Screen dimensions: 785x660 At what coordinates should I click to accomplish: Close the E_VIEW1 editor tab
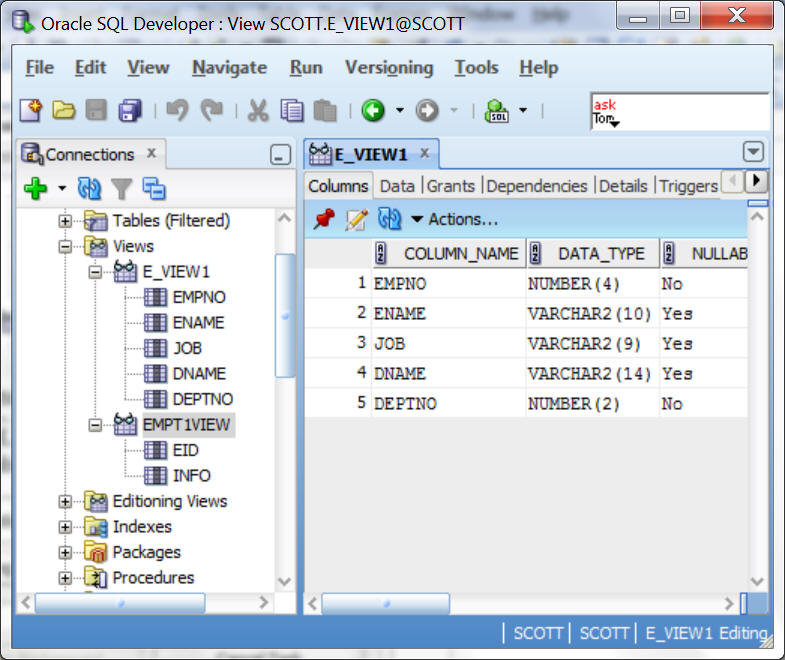pyautogui.click(x=425, y=153)
